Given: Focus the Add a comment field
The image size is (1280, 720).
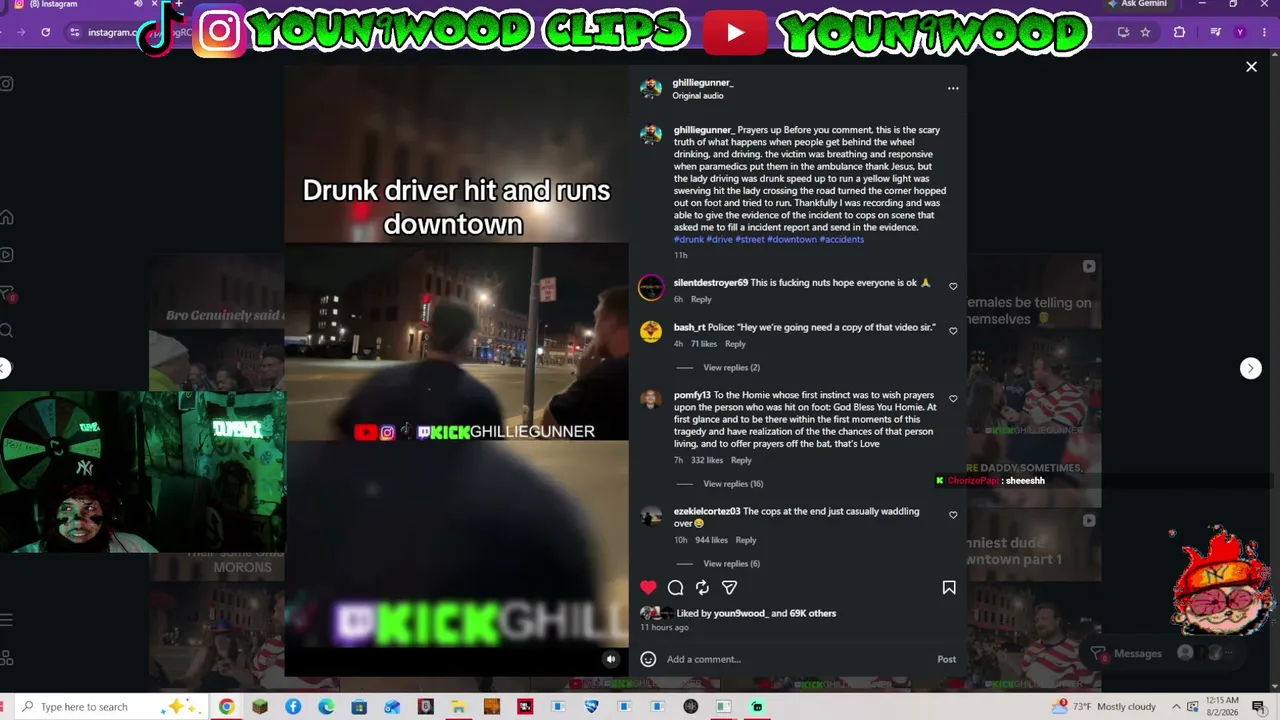Looking at the screenshot, I should [798, 659].
